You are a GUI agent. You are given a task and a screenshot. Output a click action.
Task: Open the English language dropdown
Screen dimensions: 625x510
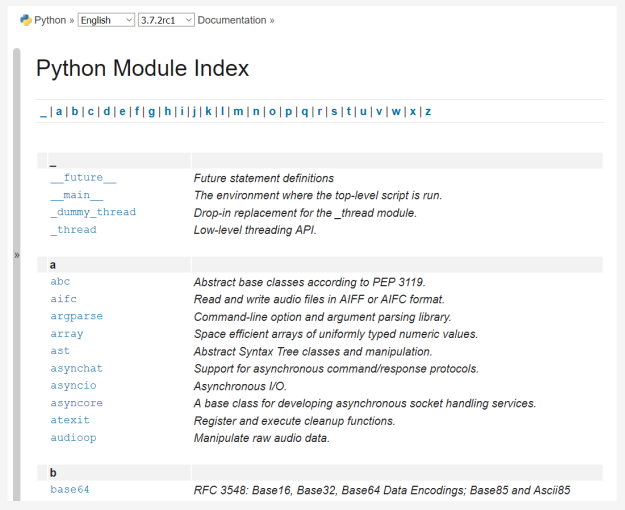coord(106,20)
